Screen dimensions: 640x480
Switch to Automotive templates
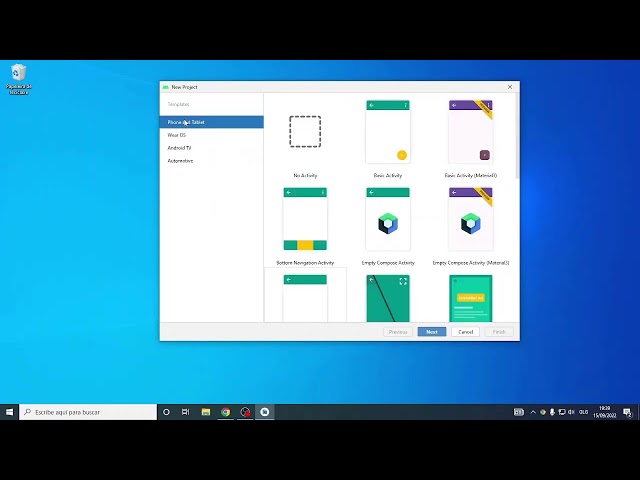[x=211, y=161]
